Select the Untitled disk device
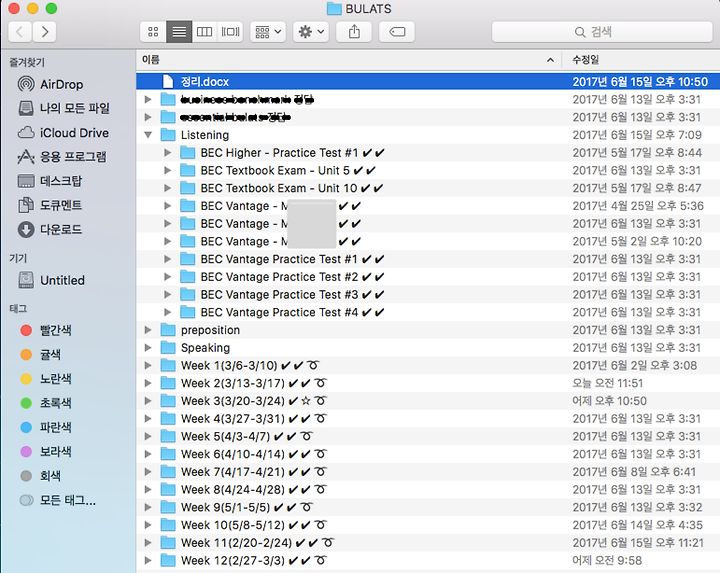The height and width of the screenshot is (573, 720). (51, 280)
